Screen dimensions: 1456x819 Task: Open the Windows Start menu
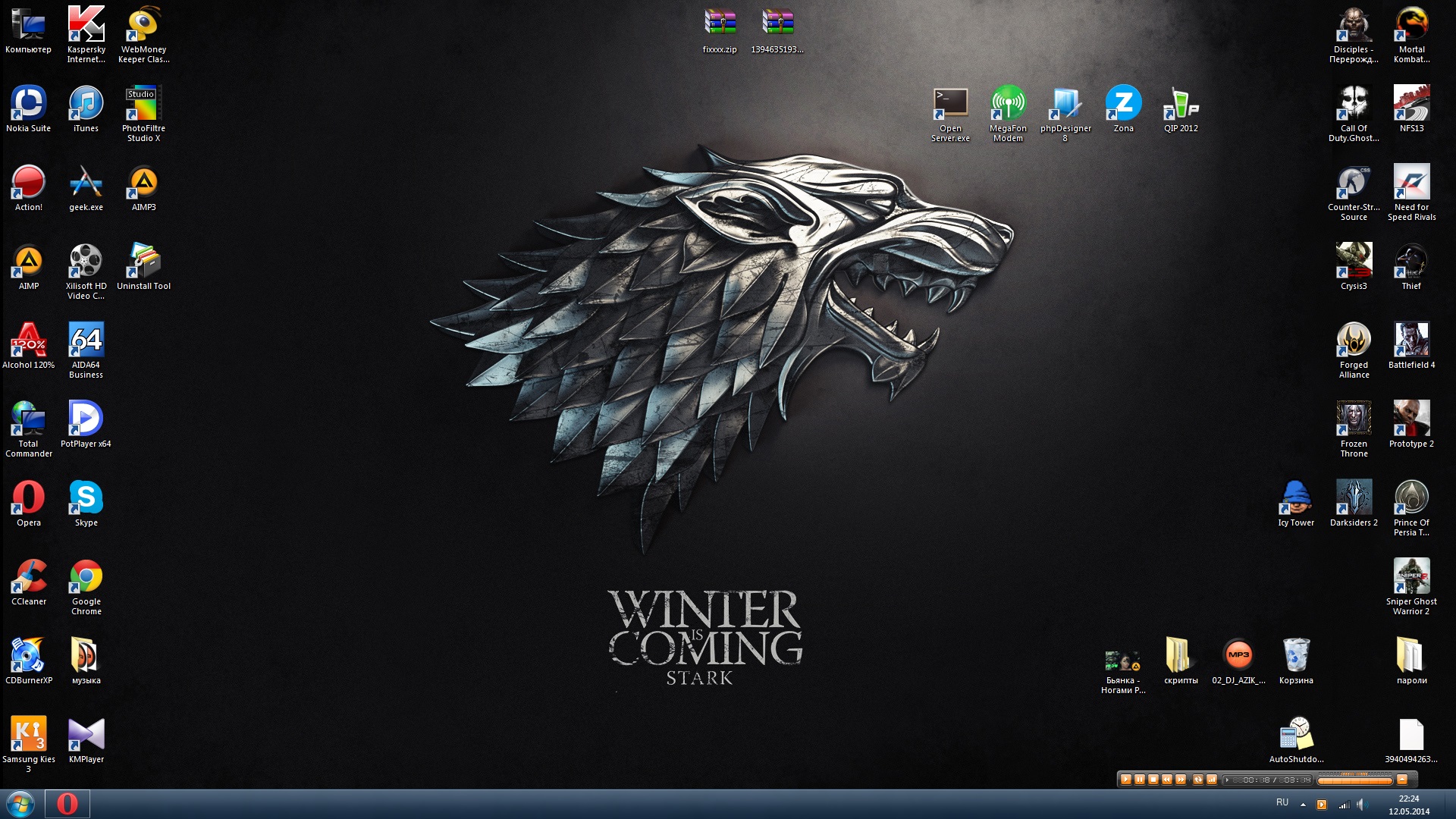20,804
